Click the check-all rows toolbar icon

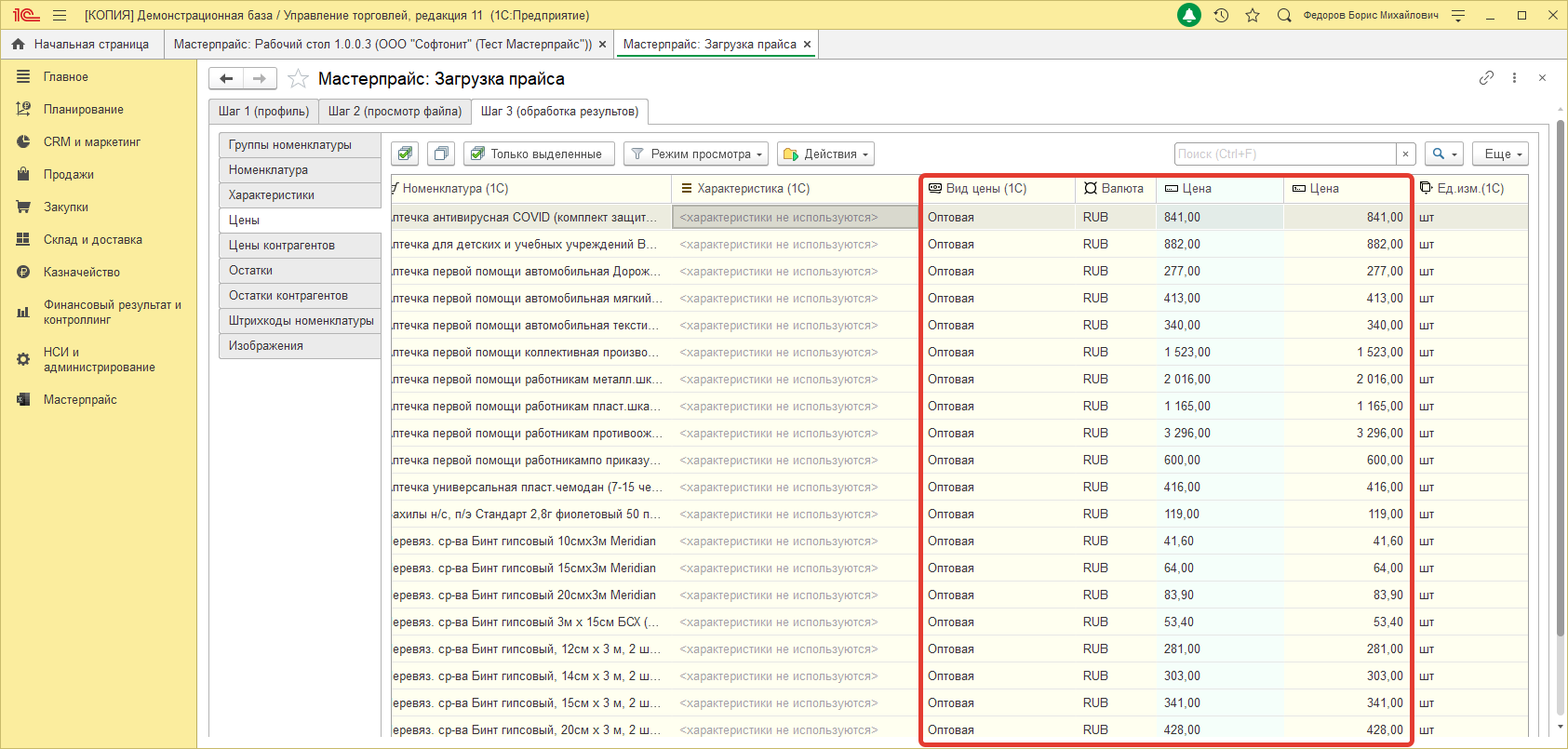[405, 154]
